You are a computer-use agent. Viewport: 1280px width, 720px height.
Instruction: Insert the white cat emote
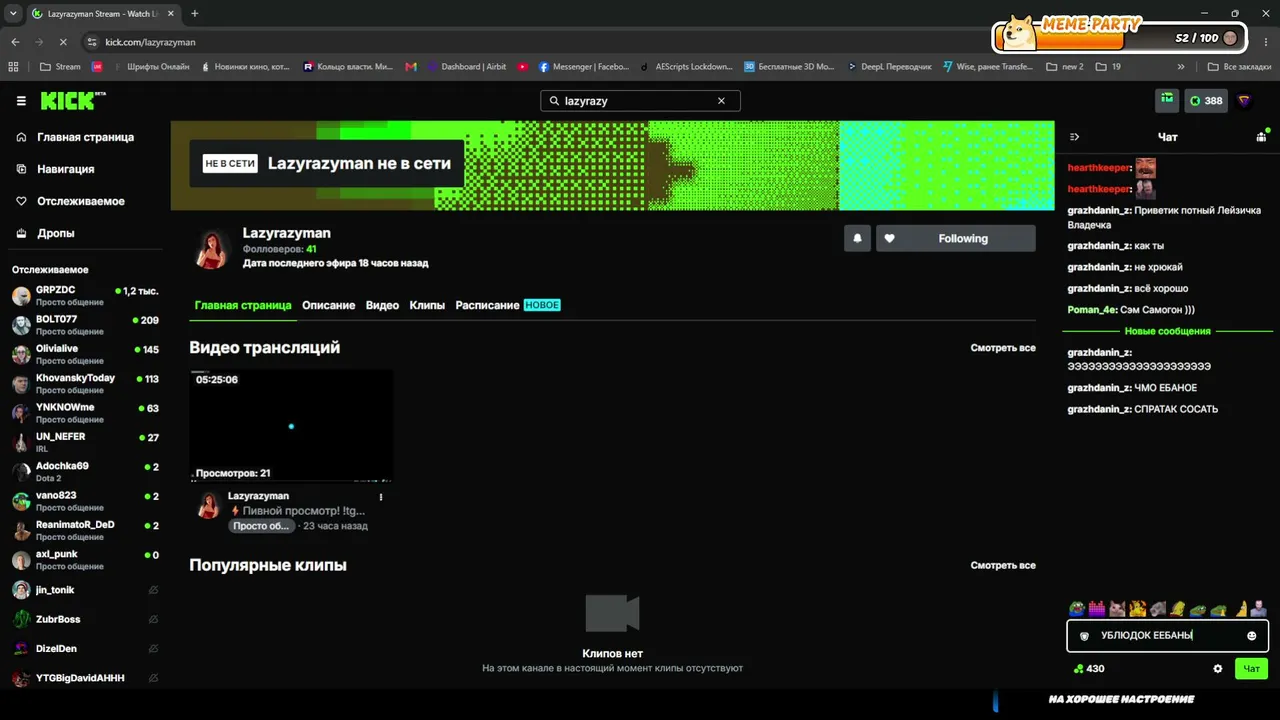(x=1117, y=608)
